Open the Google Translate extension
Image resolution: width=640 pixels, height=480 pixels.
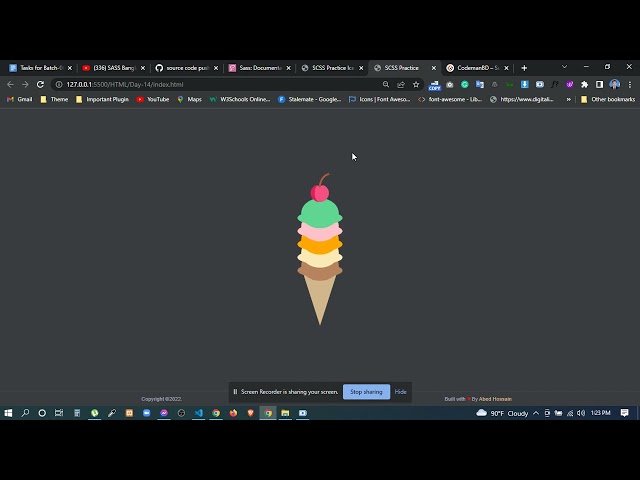[480, 84]
